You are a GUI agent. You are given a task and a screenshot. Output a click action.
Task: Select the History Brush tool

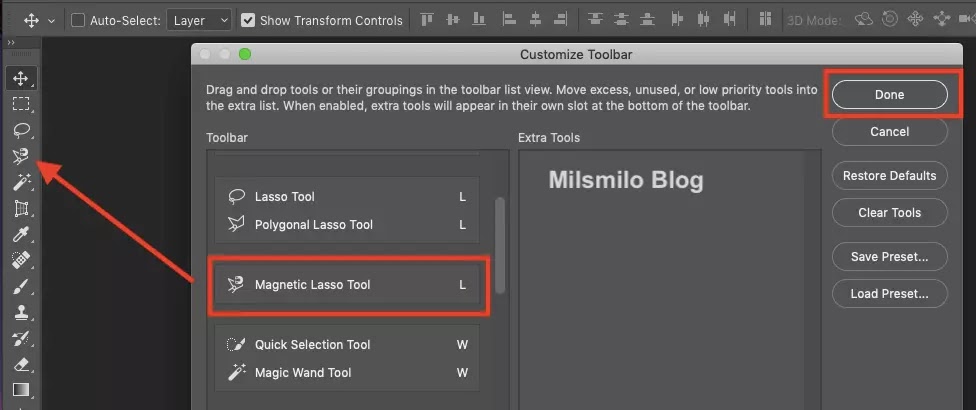tap(21, 338)
